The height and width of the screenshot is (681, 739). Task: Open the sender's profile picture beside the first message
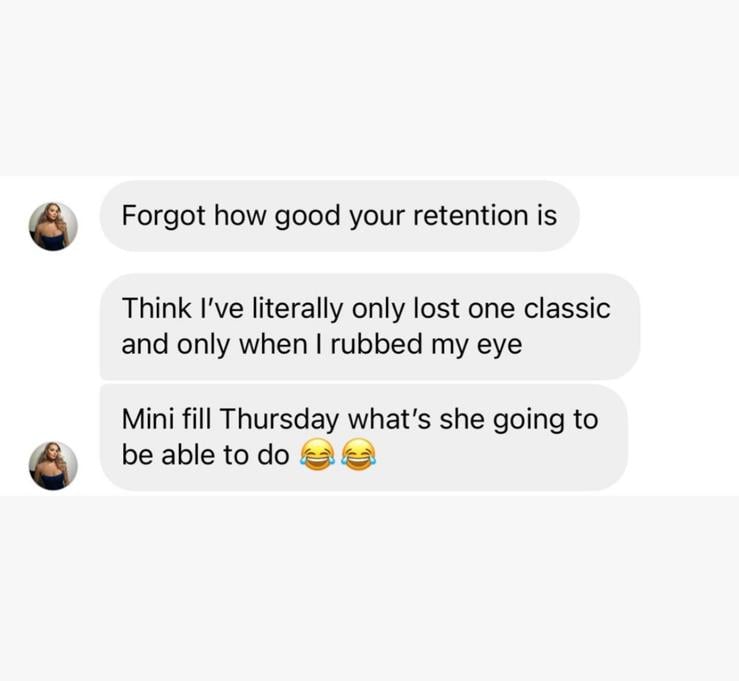pyautogui.click(x=53, y=226)
